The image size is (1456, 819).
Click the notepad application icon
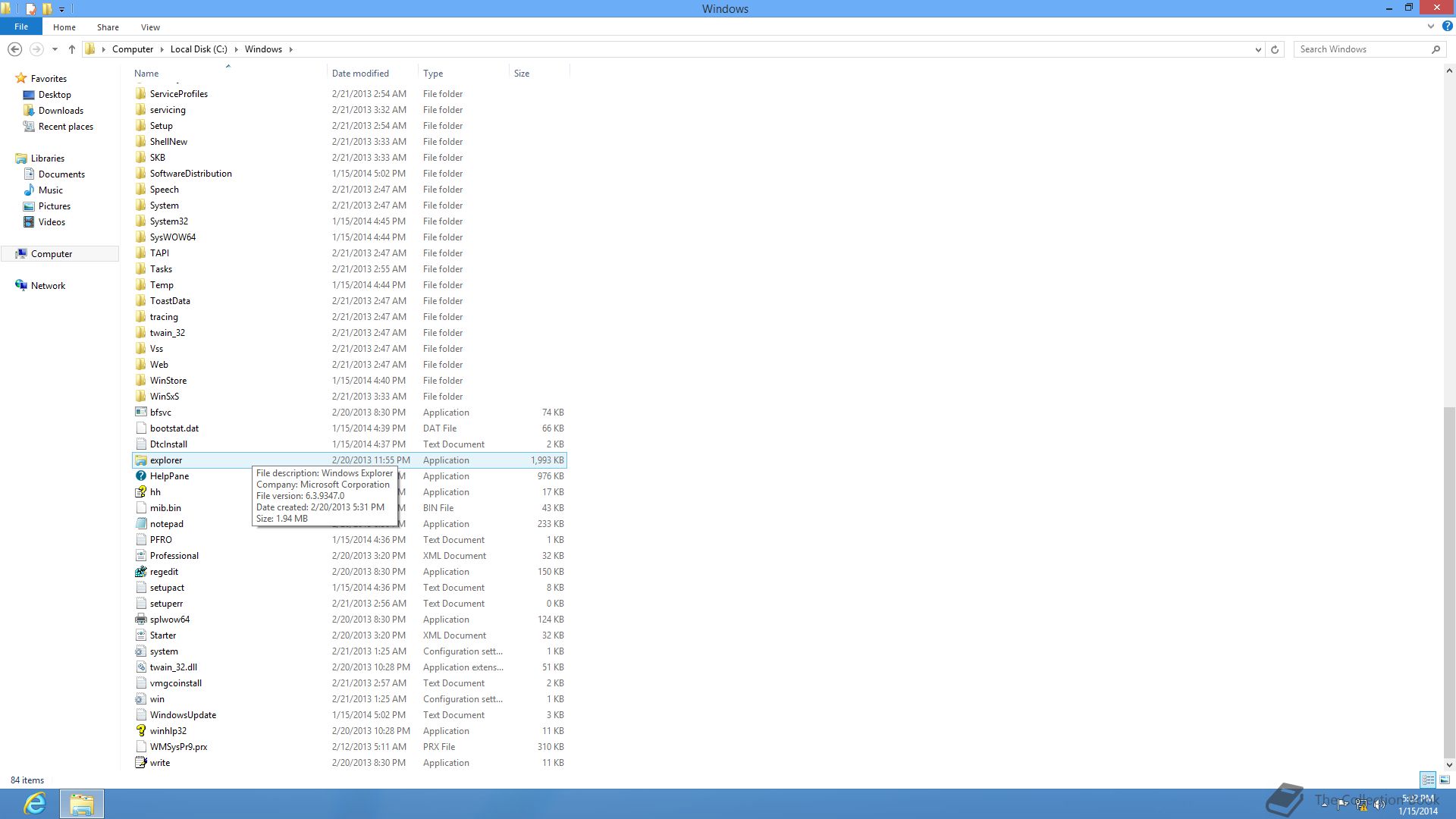(141, 524)
